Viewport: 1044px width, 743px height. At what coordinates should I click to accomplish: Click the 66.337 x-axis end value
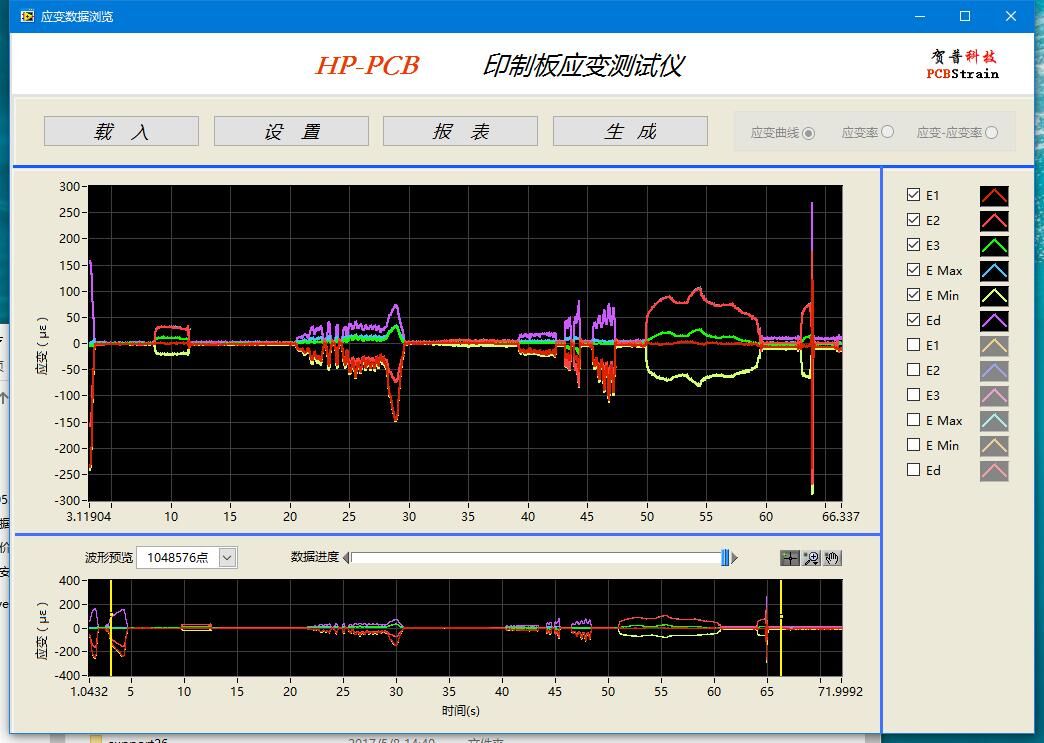[840, 517]
